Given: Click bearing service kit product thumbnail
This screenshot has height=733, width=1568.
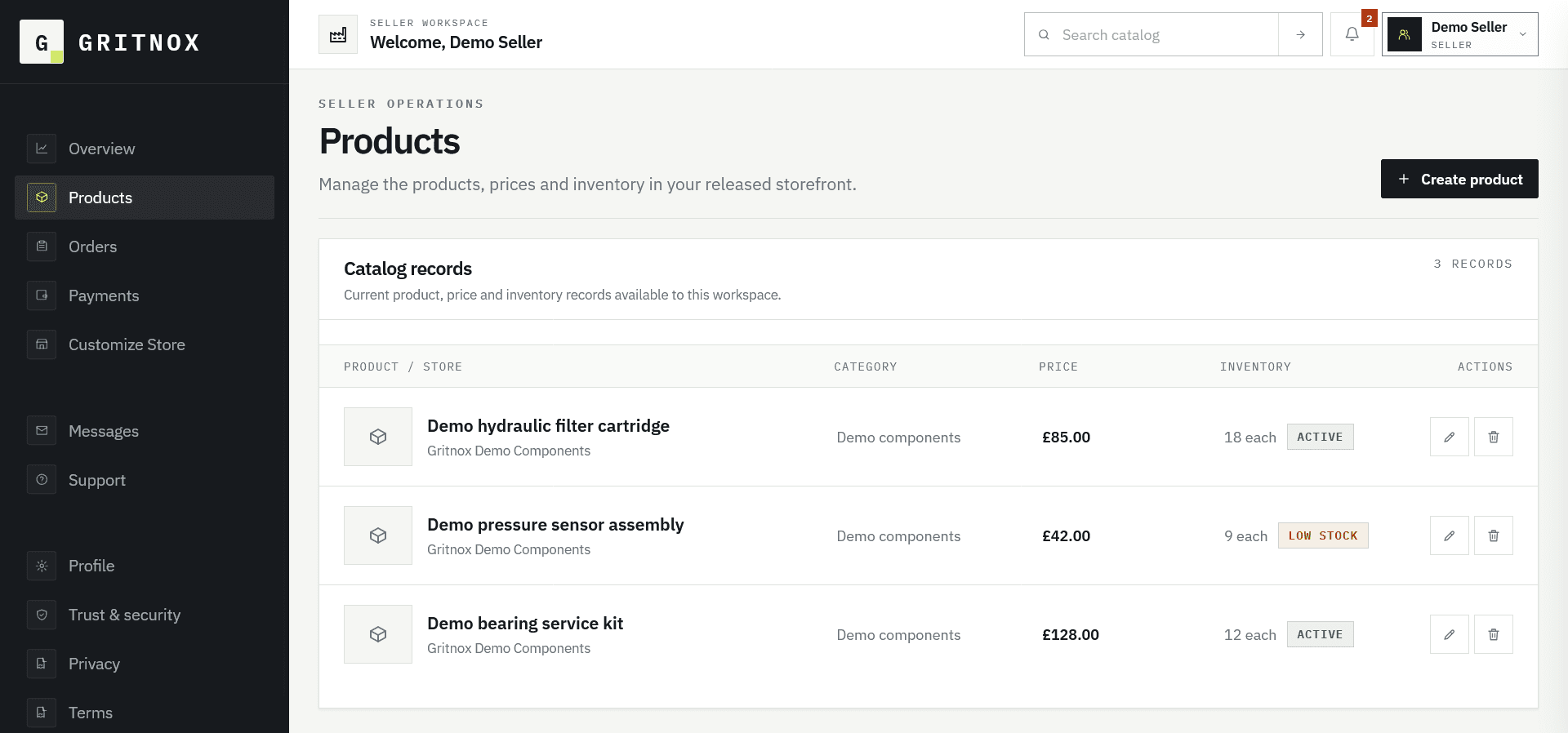Looking at the screenshot, I should tap(378, 634).
